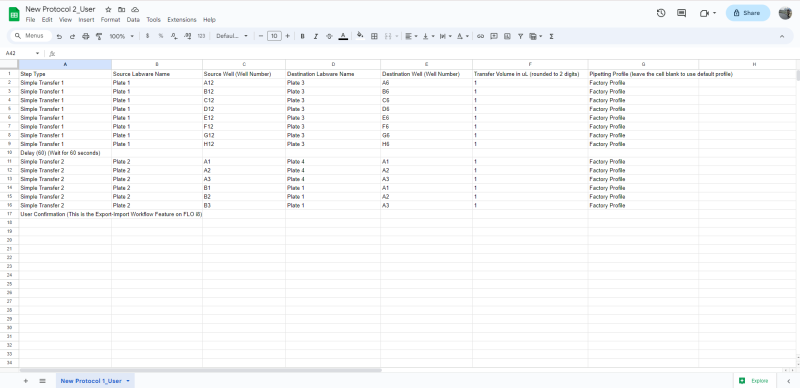The width and height of the screenshot is (800, 388).
Task: Click the Name Box showing A42
Action: [x=22, y=53]
